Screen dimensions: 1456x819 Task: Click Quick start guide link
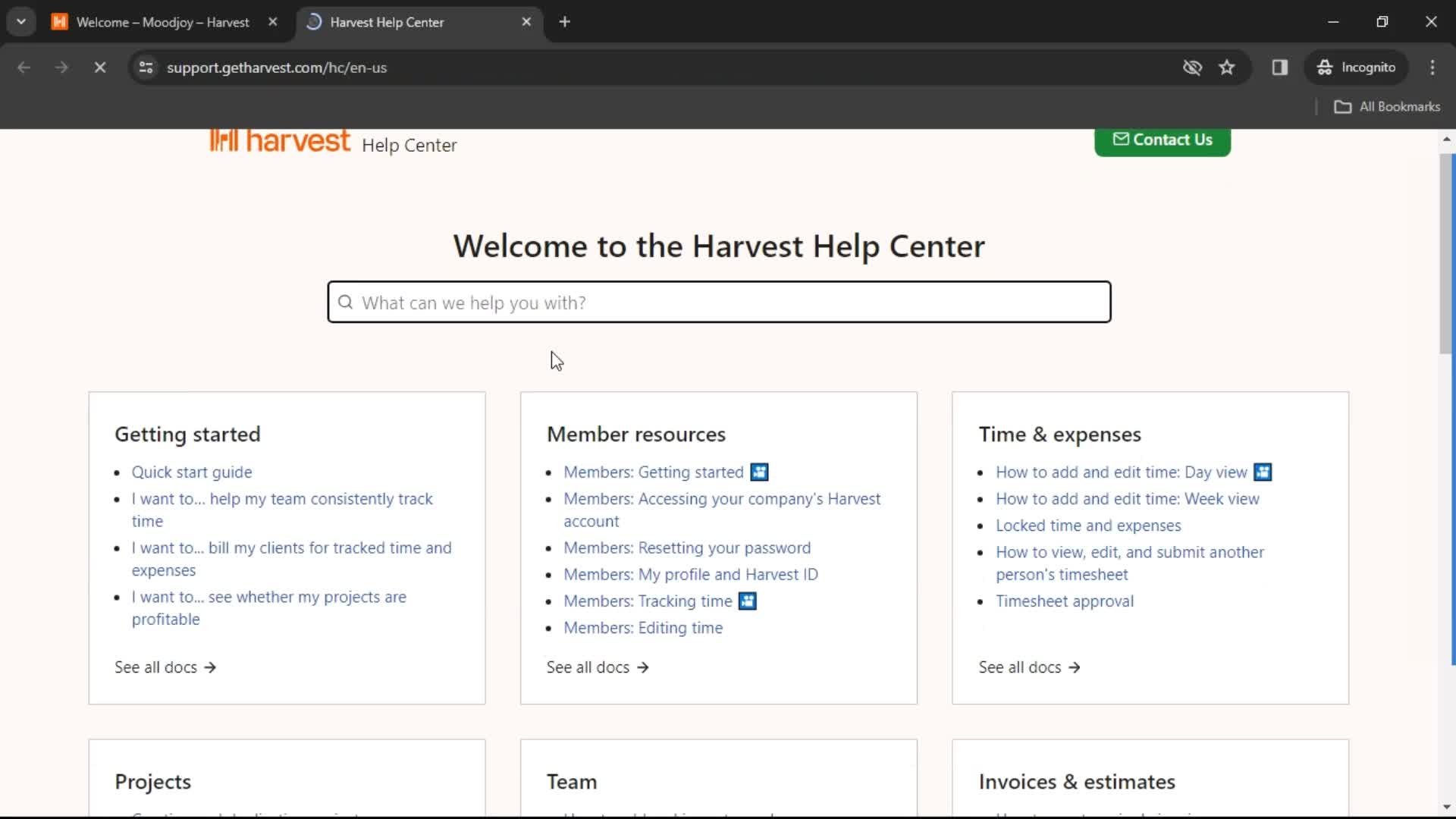coord(192,472)
